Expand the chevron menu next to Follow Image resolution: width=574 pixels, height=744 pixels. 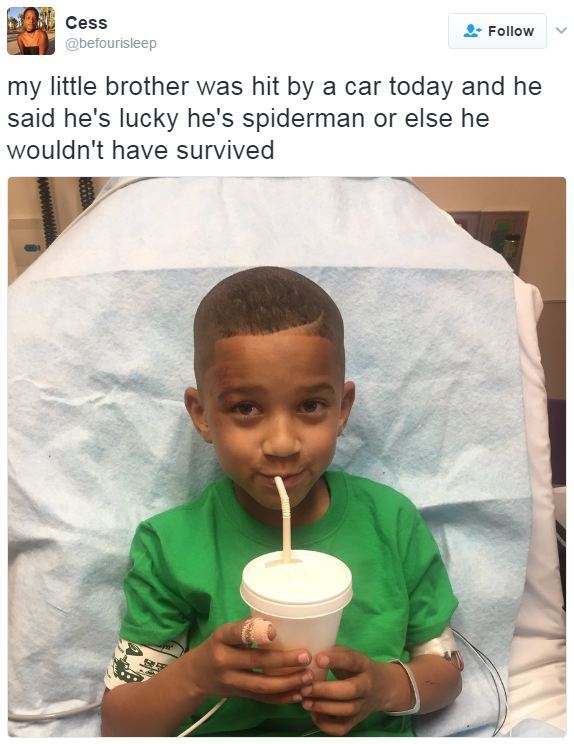pos(561,31)
